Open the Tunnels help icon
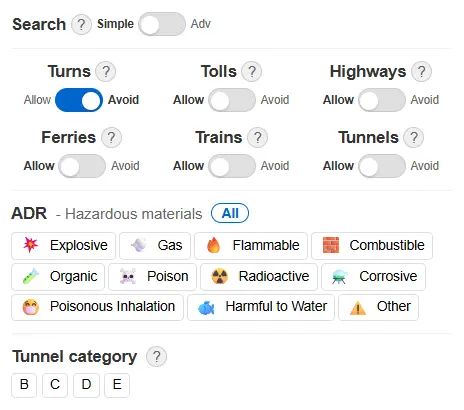The height and width of the screenshot is (410, 464). click(414, 138)
